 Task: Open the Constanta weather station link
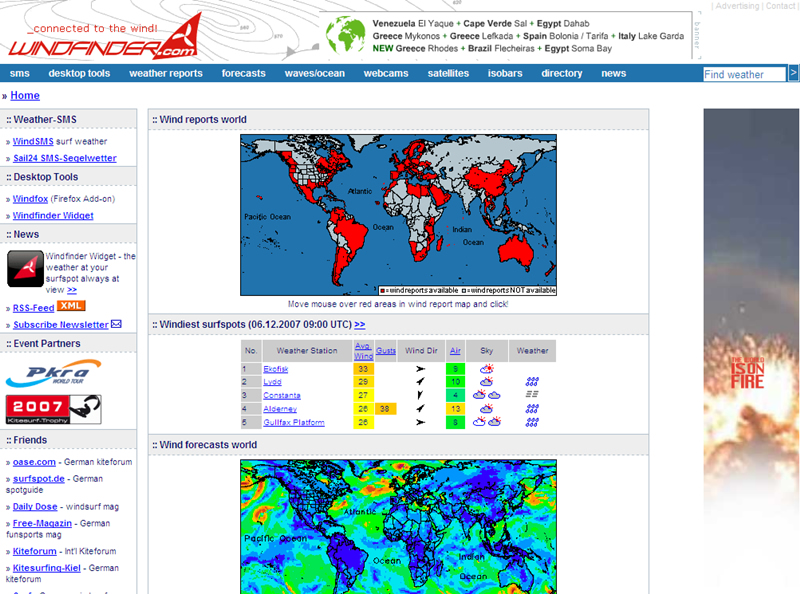click(281, 395)
